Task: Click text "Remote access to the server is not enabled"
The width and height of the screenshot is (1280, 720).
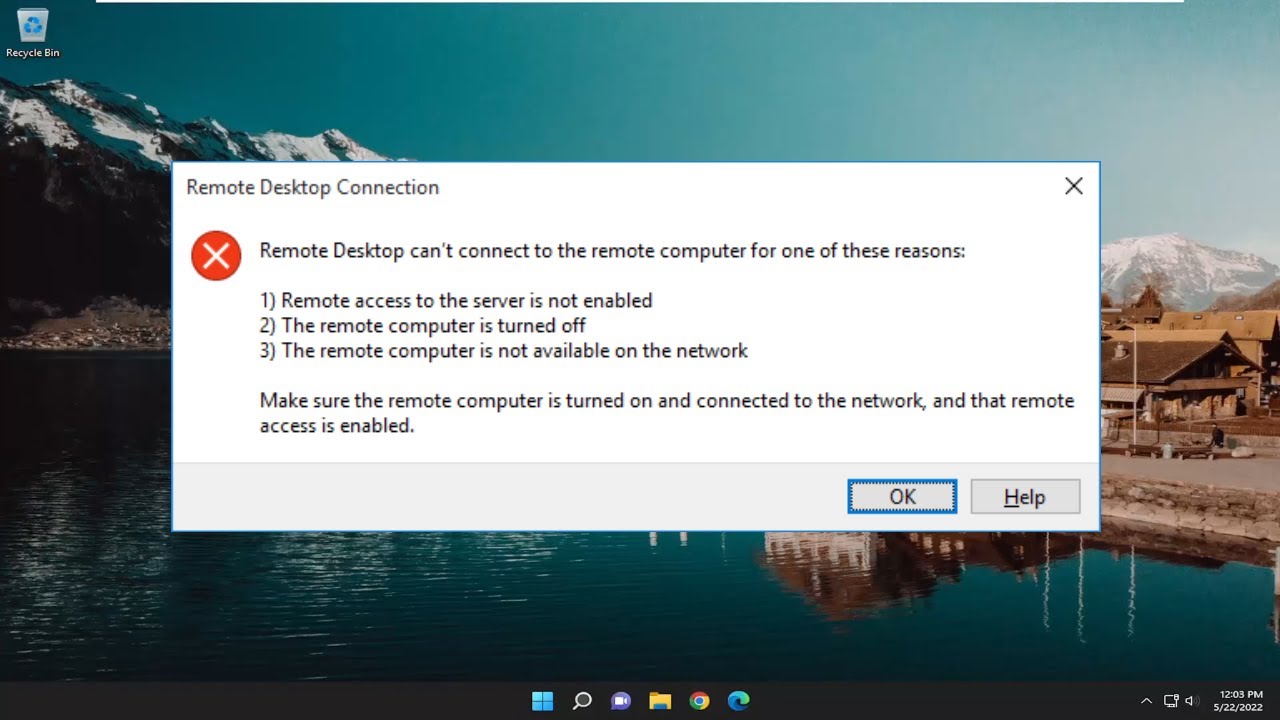Action: [x=467, y=300]
